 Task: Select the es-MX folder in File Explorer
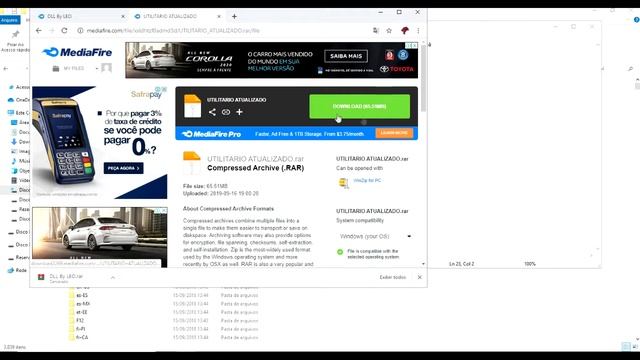83,304
